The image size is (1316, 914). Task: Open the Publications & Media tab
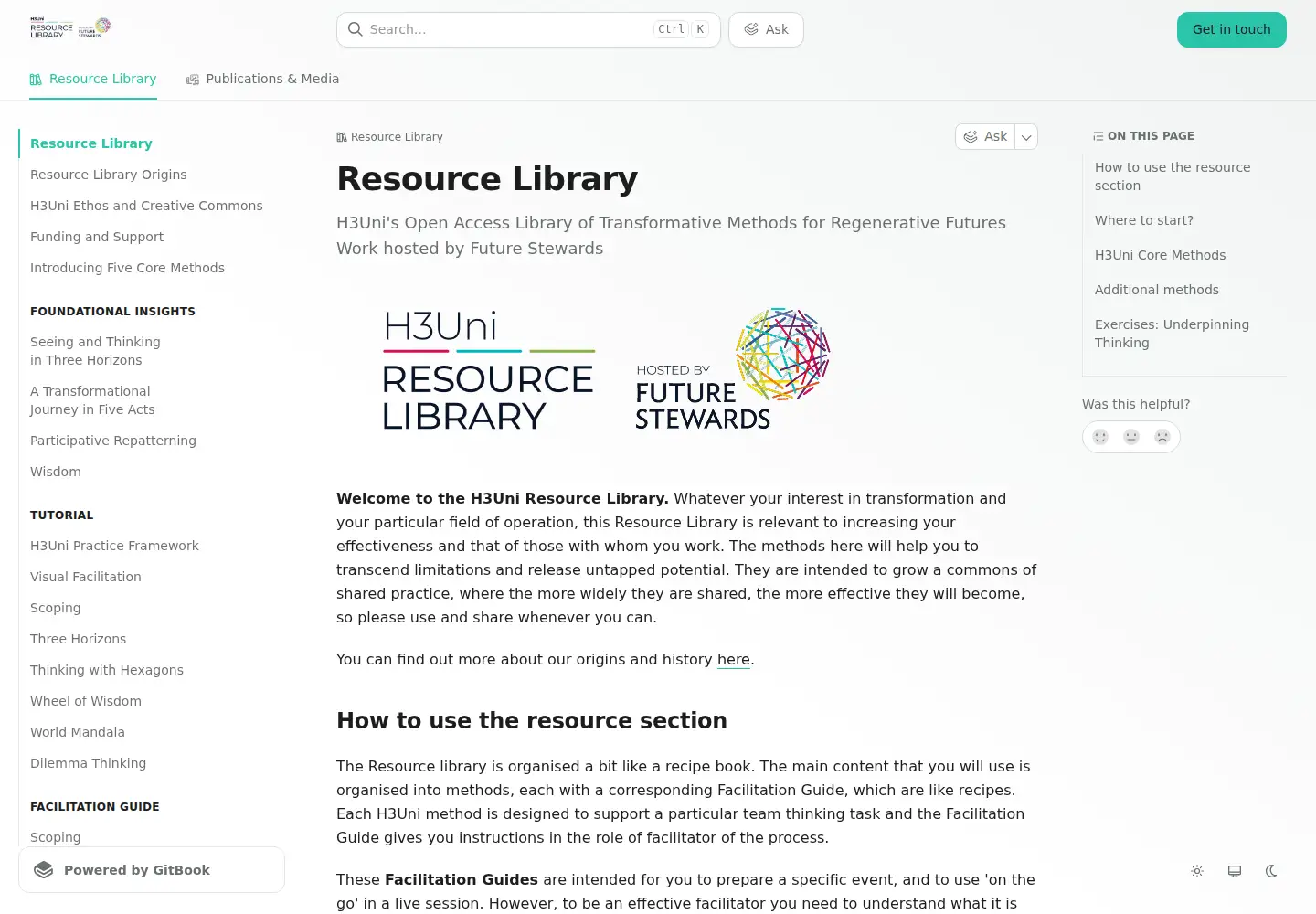[263, 80]
